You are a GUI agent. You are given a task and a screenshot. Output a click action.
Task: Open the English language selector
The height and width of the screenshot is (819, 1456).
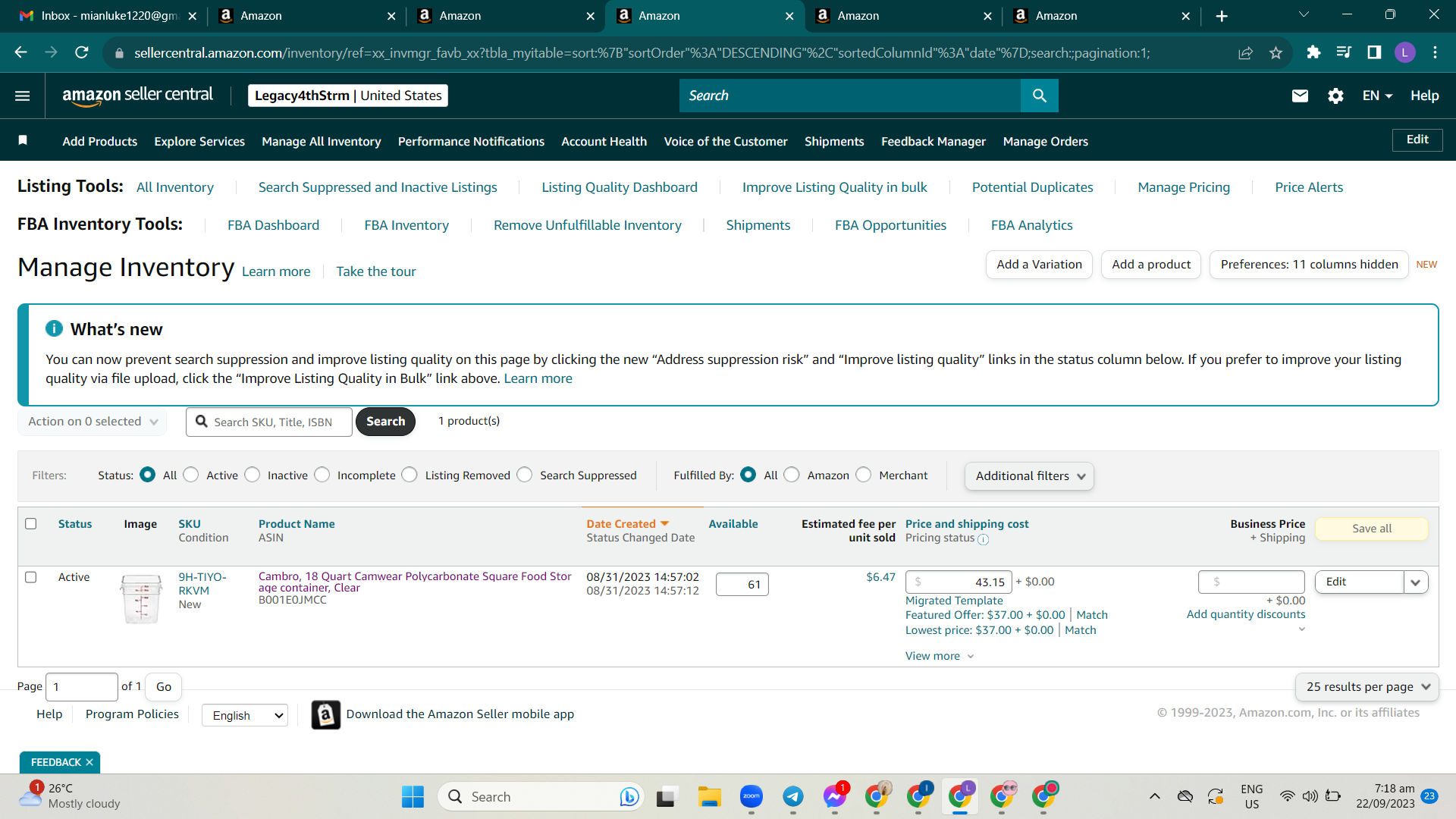245,715
